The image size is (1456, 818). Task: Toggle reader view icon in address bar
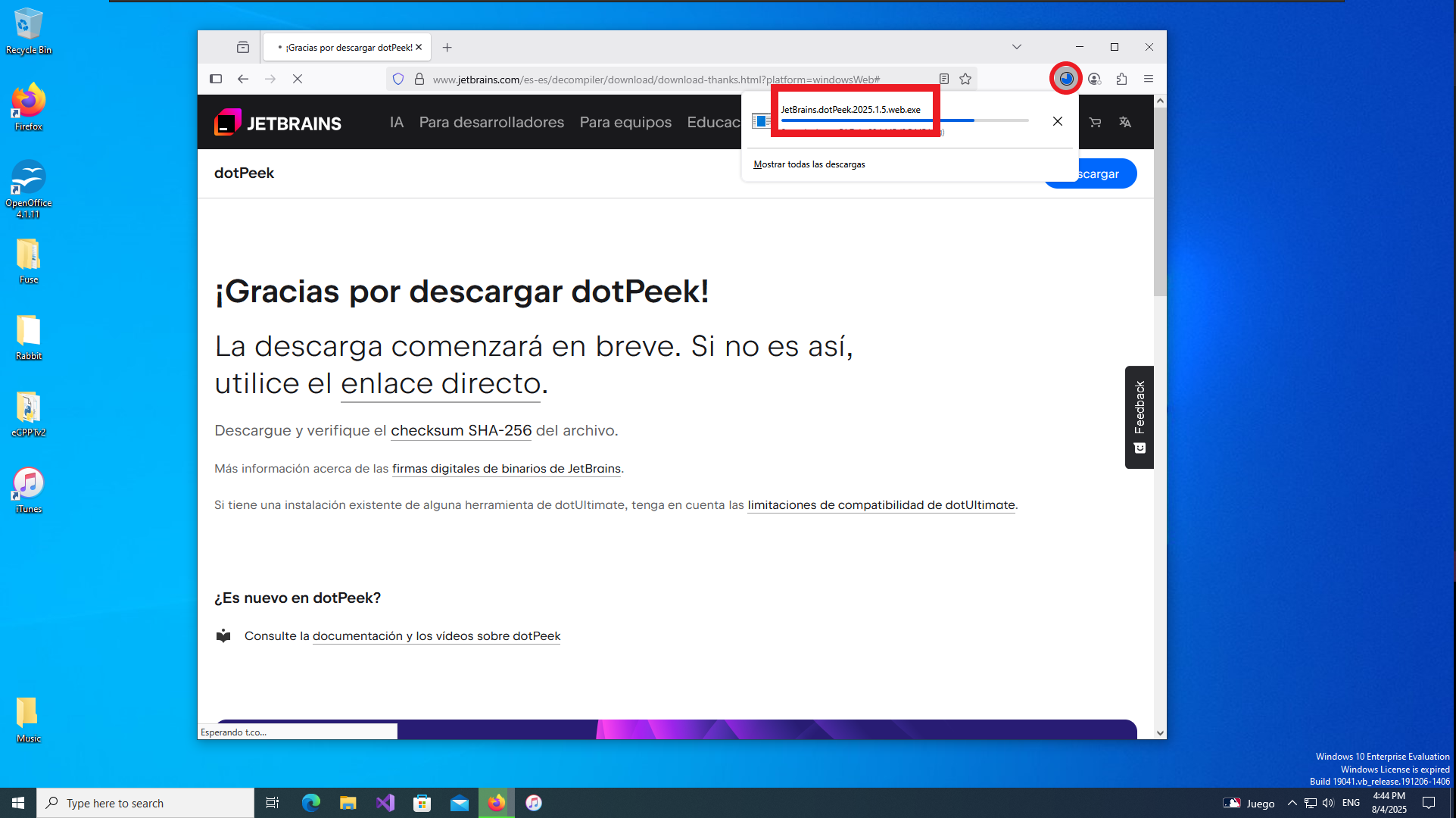pos(944,79)
